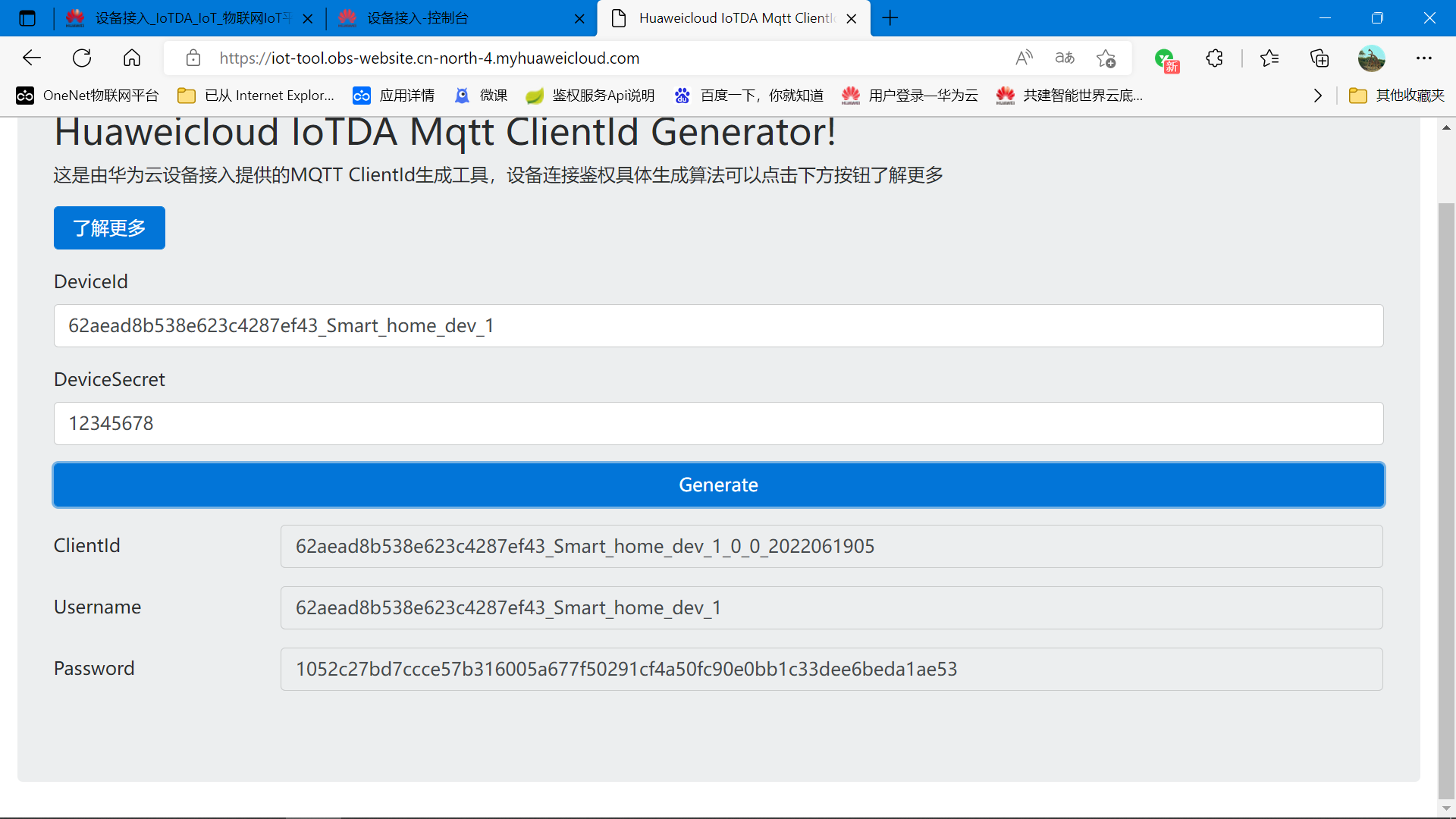Viewport: 1456px width, 819px height.
Task: Open the 其他收藏夹 bookmarks folder
Action: point(1397,96)
